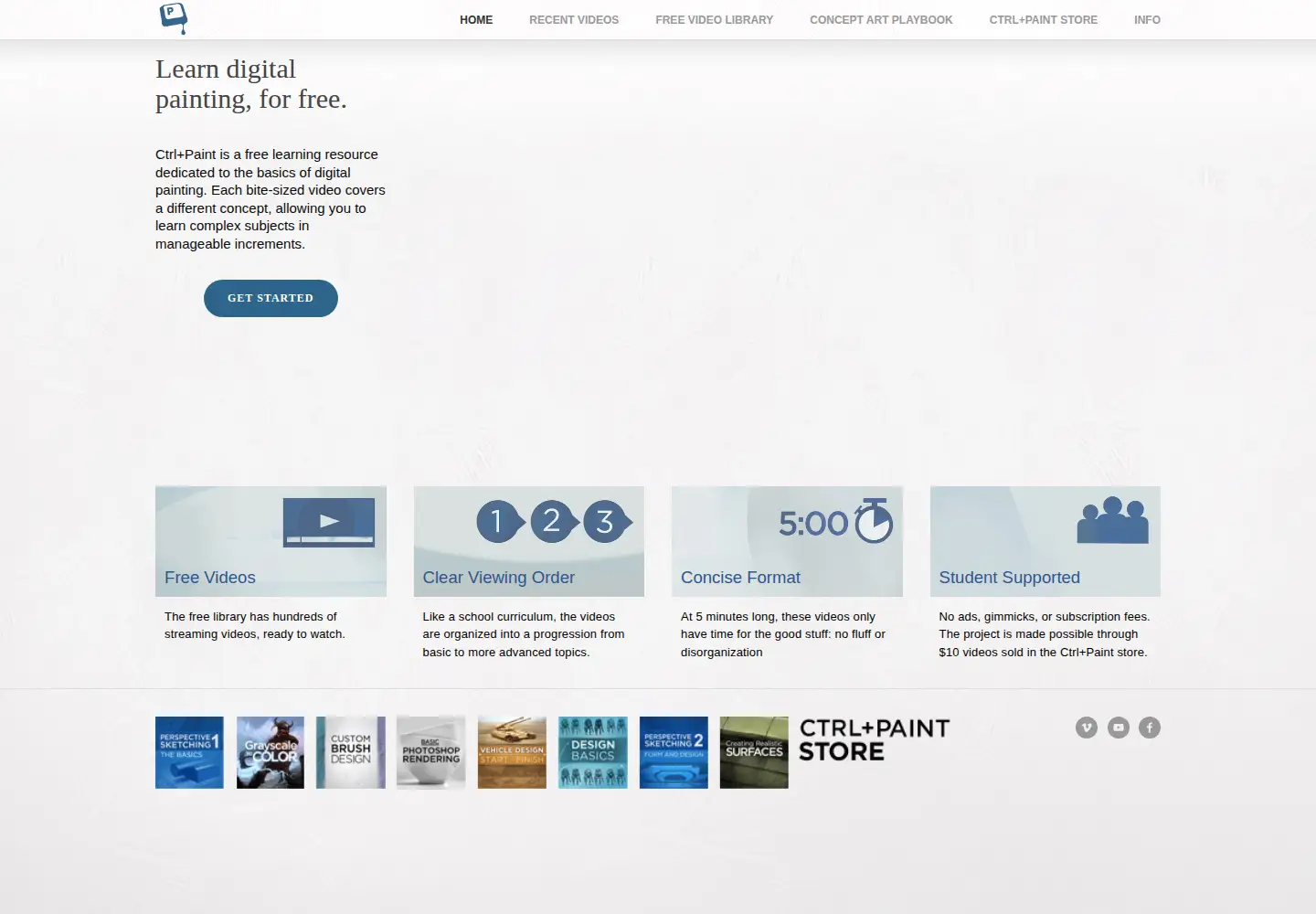Click the student group people icon
Viewport: 1316px width, 914px height.
tap(1112, 520)
